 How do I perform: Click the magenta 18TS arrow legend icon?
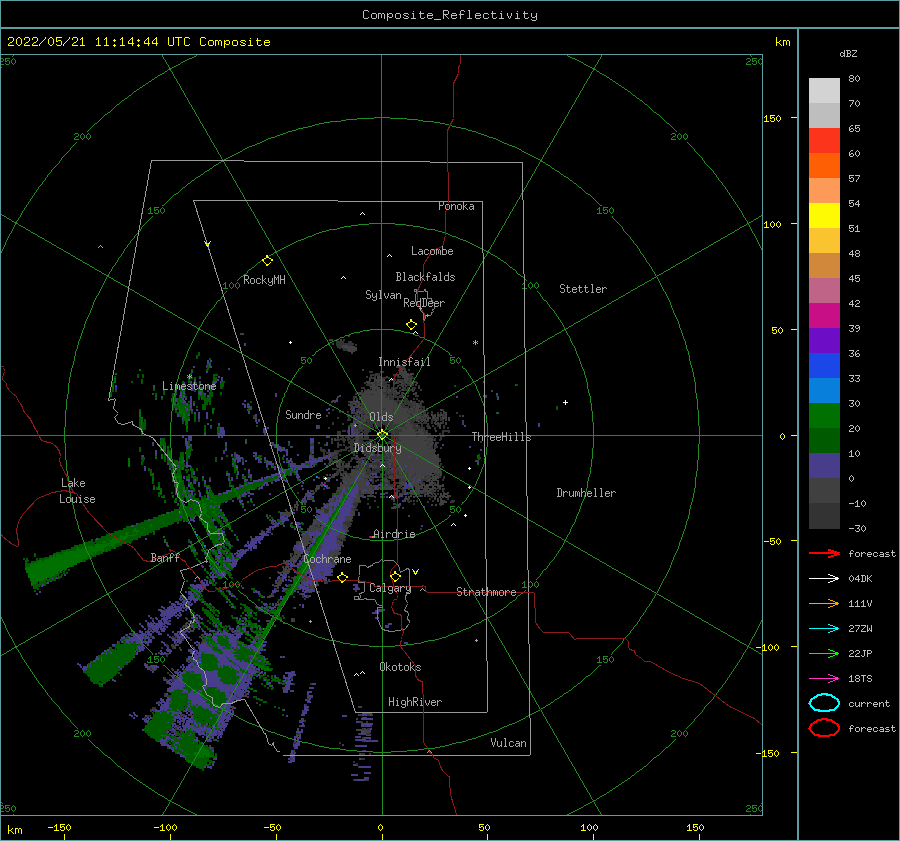[824, 679]
